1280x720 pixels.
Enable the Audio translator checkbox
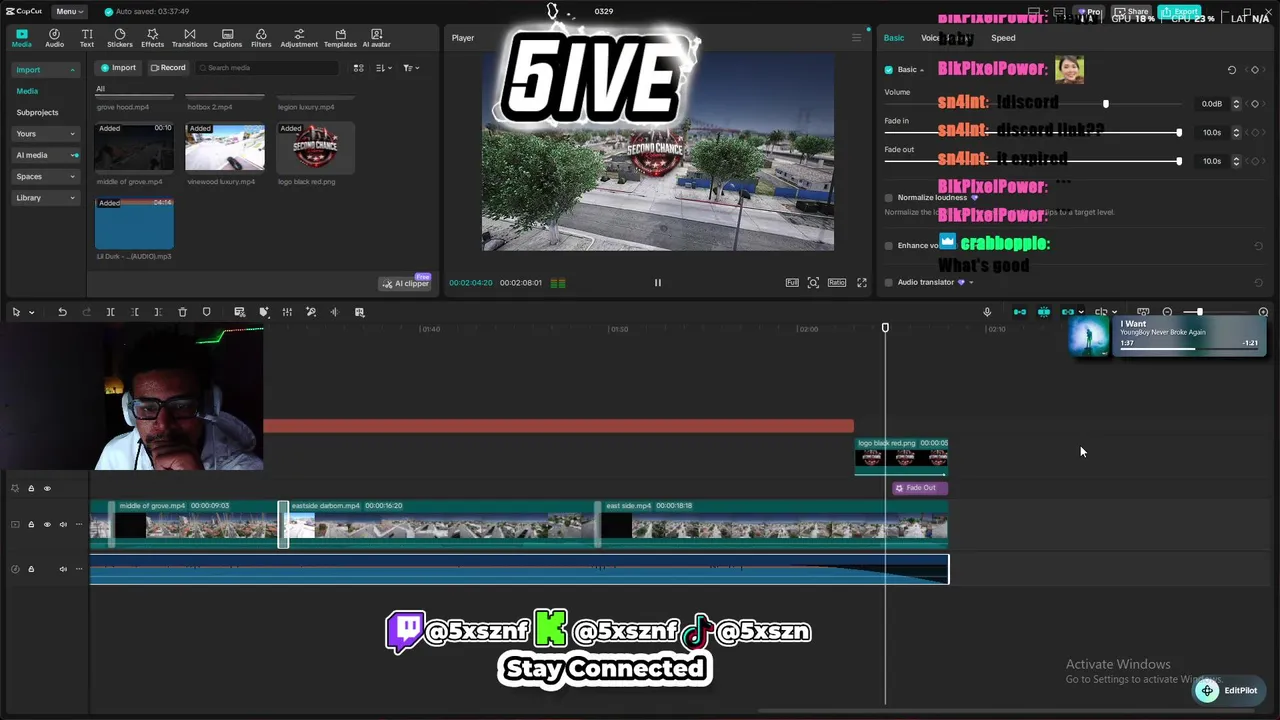pos(888,283)
